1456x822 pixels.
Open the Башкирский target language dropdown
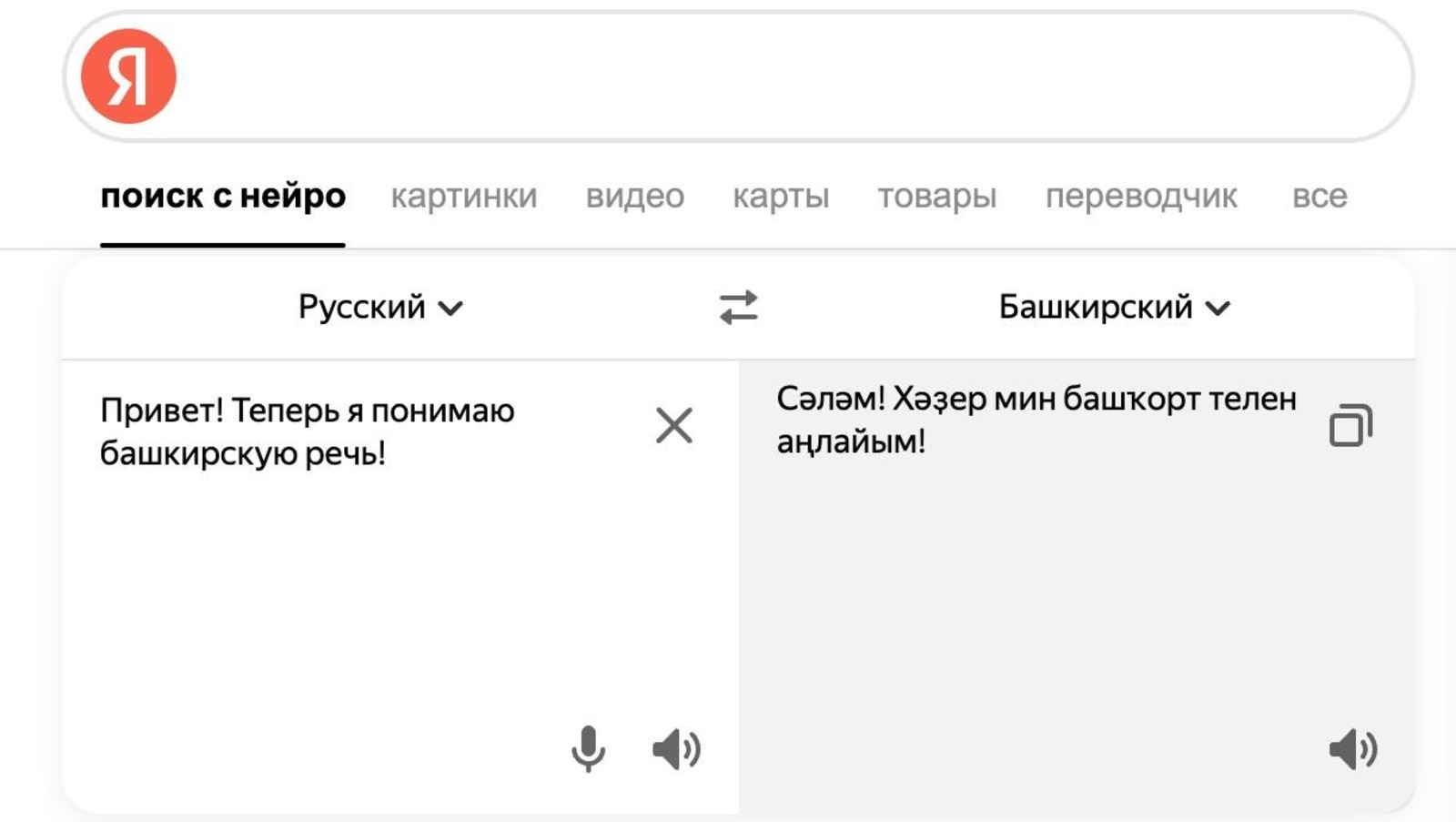[1114, 308]
